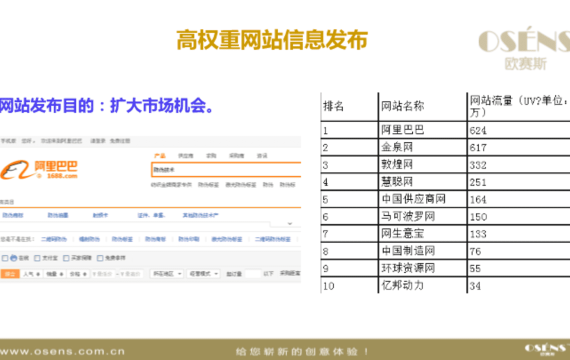Image resolution: width=570 pixels, height=360 pixels.
Task: Tick the 支付宝 filter checkbox
Action: 37,258
